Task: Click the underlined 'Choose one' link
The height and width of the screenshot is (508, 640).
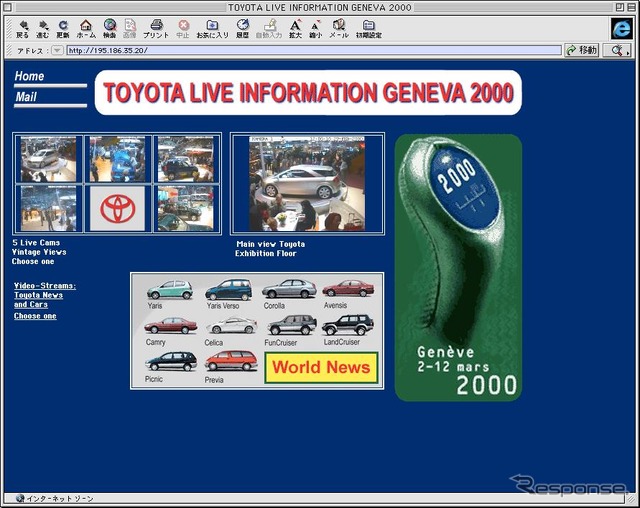Action: 35,316
